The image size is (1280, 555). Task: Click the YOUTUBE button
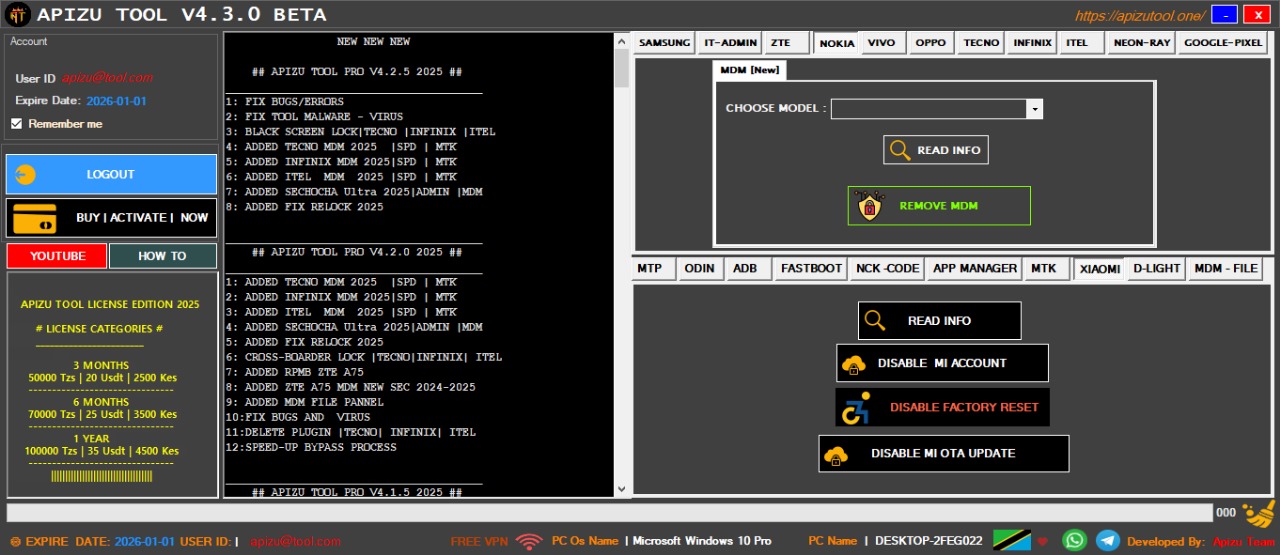(57, 256)
